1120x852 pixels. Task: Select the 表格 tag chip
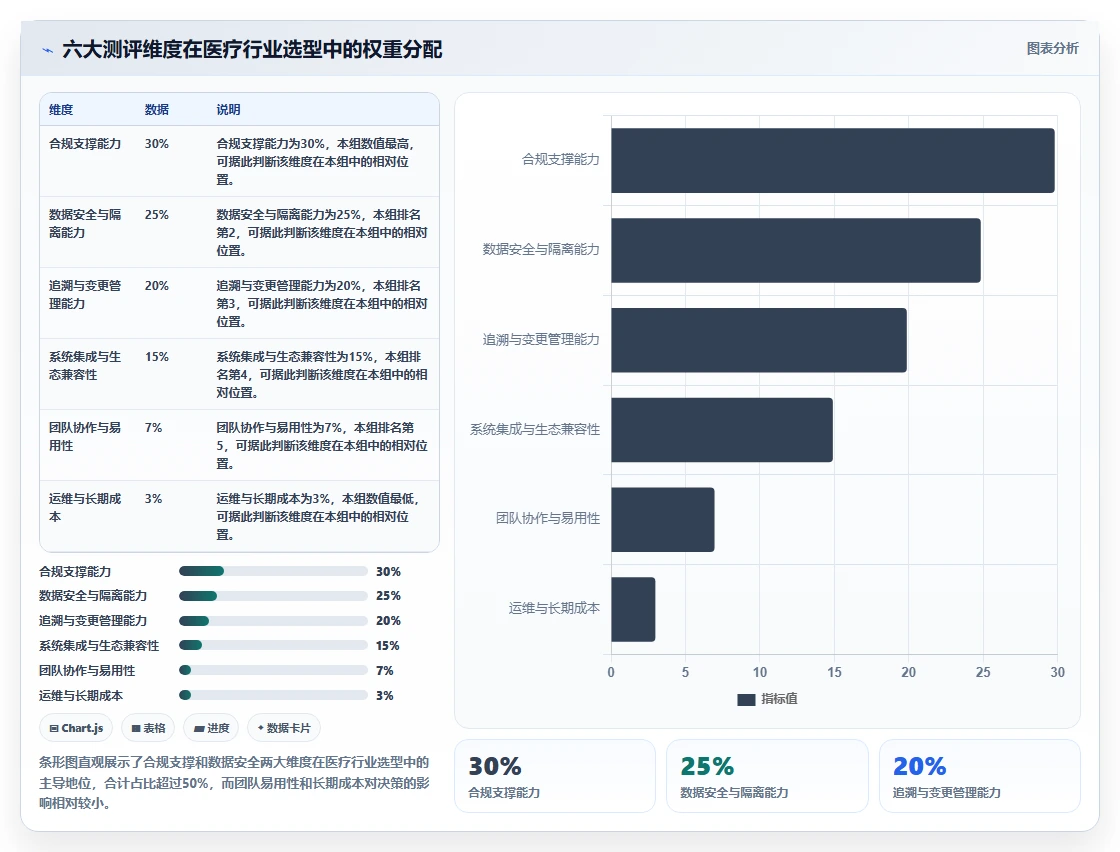(x=148, y=728)
